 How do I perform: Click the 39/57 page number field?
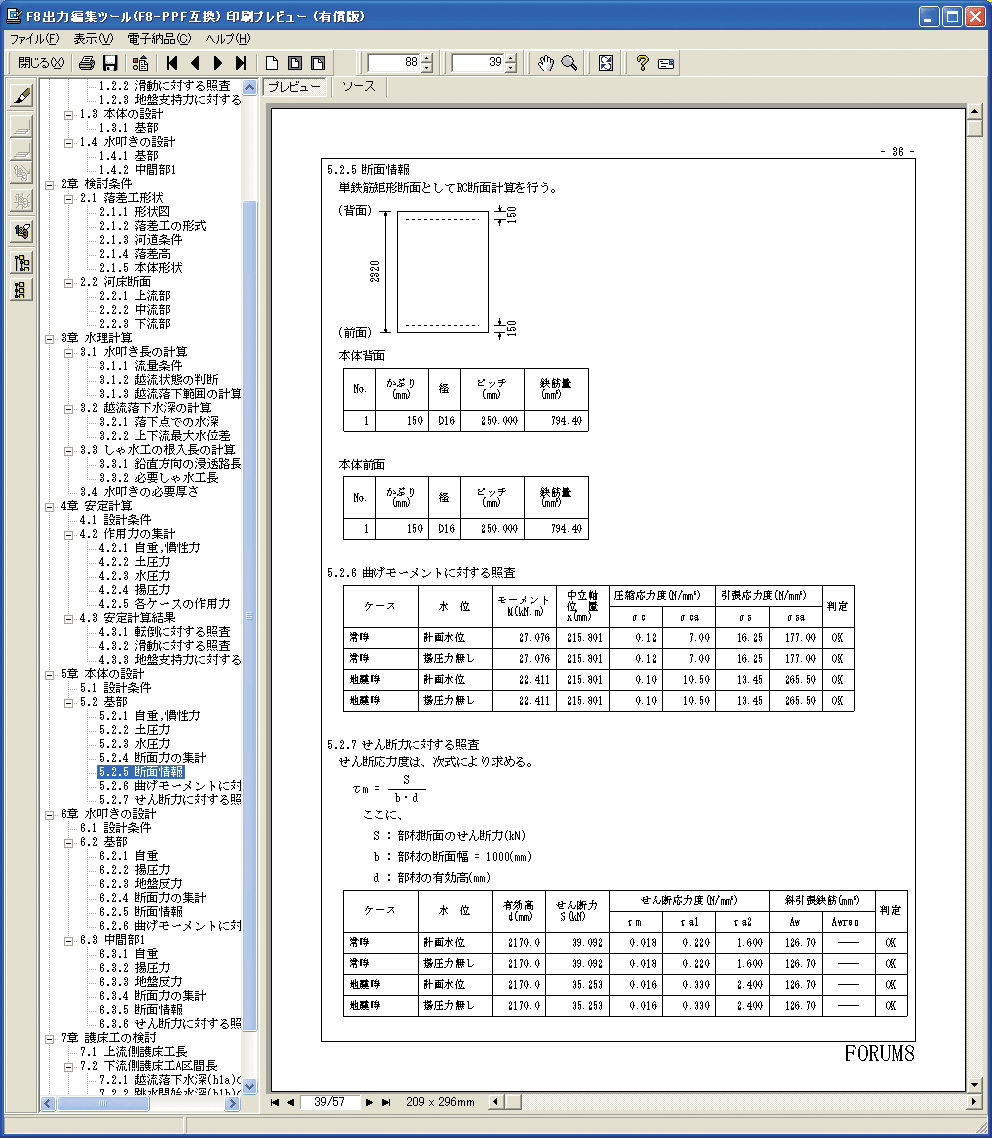click(330, 1102)
